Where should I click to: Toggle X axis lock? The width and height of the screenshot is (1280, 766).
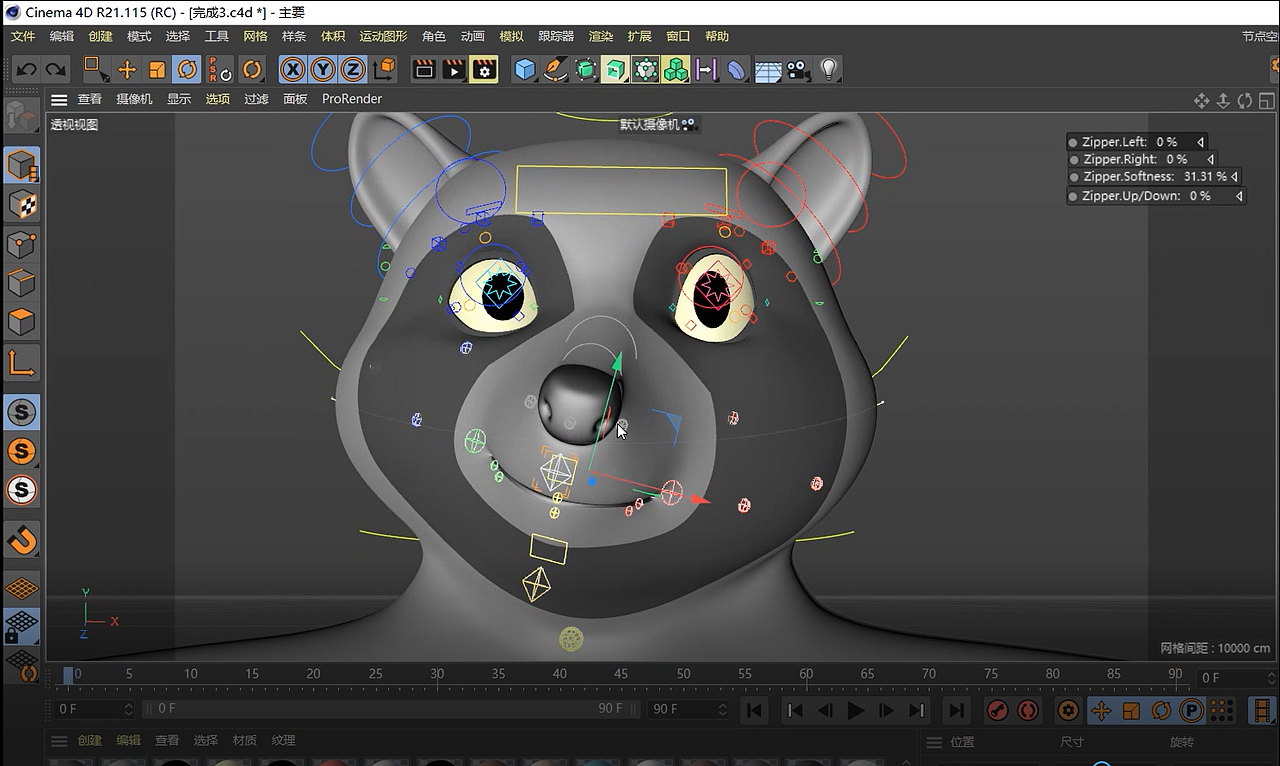292,69
